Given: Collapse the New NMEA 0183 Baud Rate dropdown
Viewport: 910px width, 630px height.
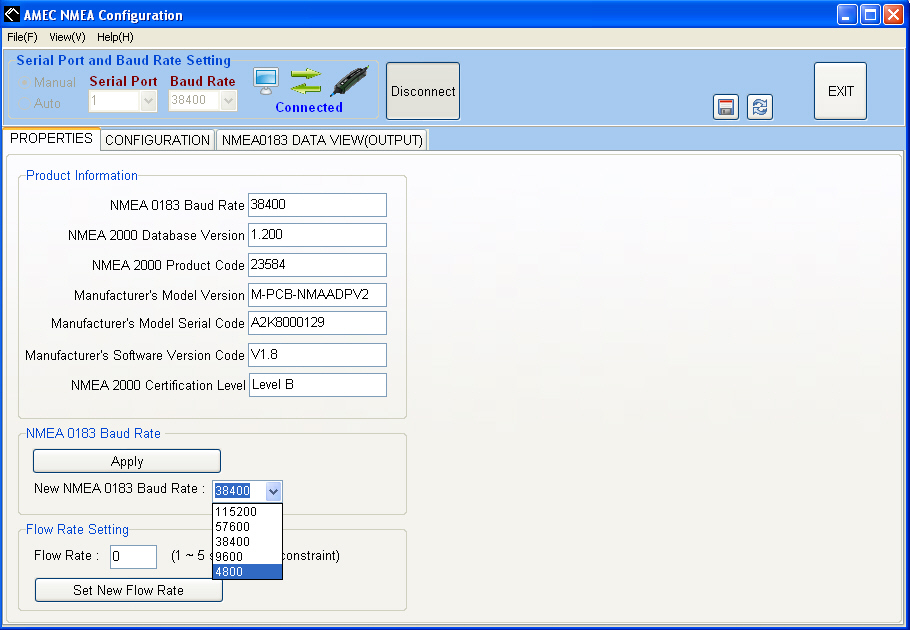Looking at the screenshot, I should point(273,491).
